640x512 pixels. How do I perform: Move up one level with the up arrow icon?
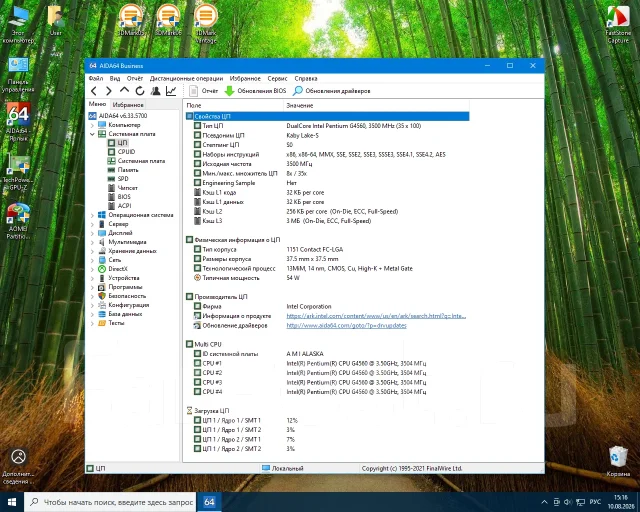click(124, 91)
